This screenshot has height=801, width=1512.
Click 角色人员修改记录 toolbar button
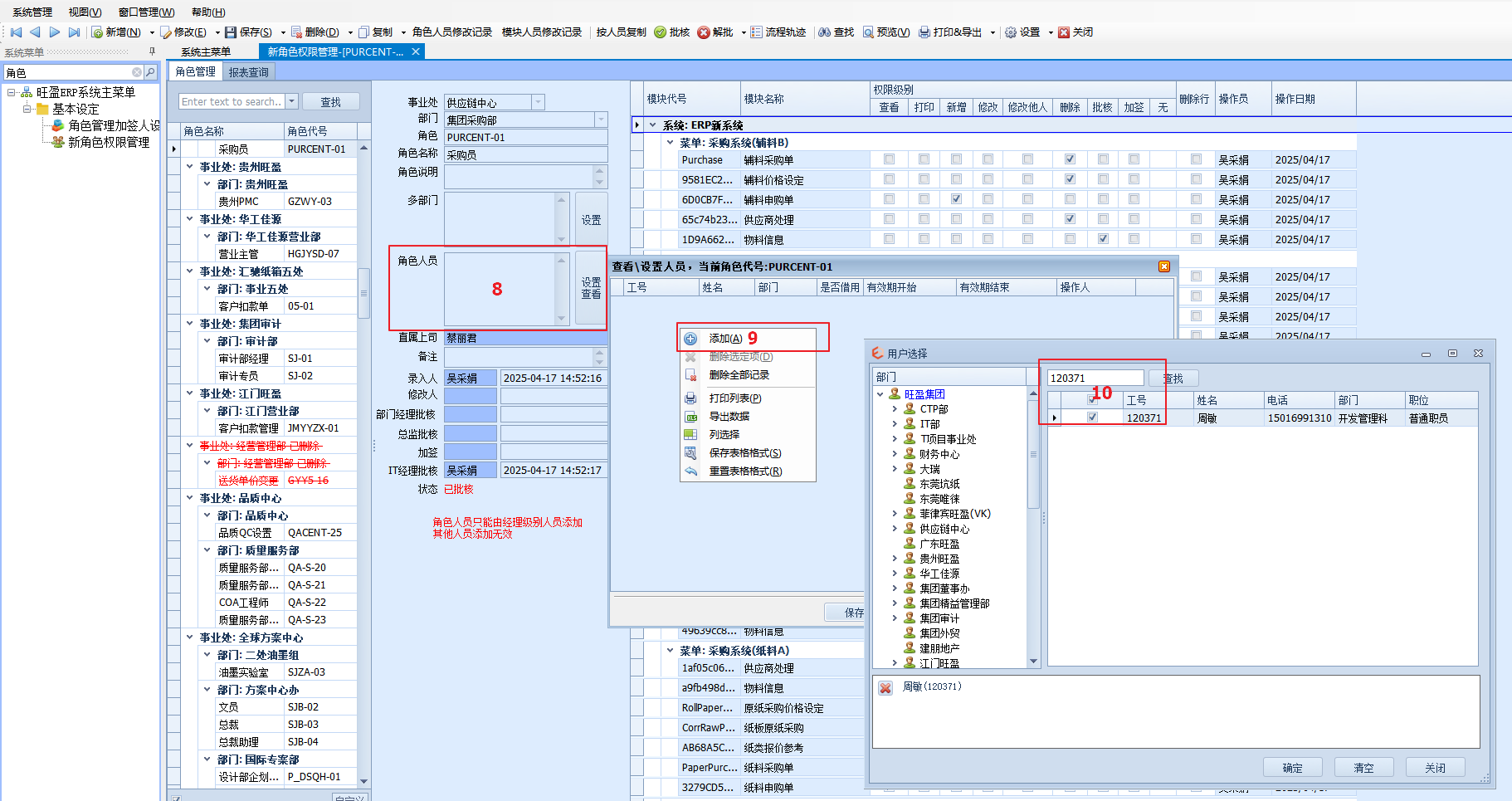(452, 32)
